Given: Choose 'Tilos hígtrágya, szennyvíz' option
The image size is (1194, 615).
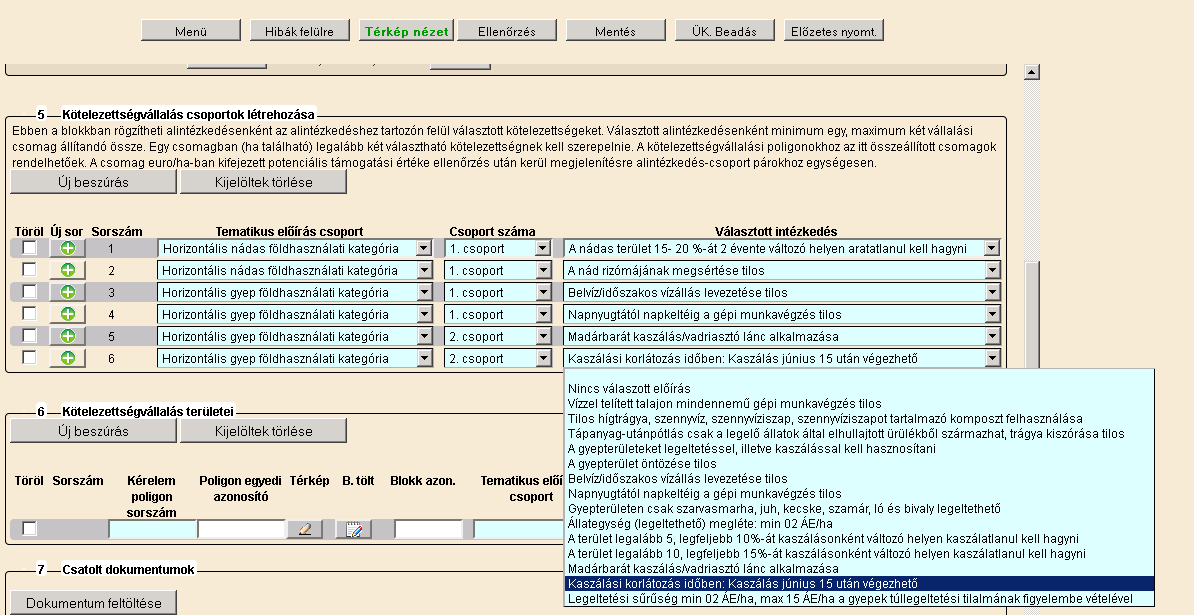Looking at the screenshot, I should (x=859, y=419).
